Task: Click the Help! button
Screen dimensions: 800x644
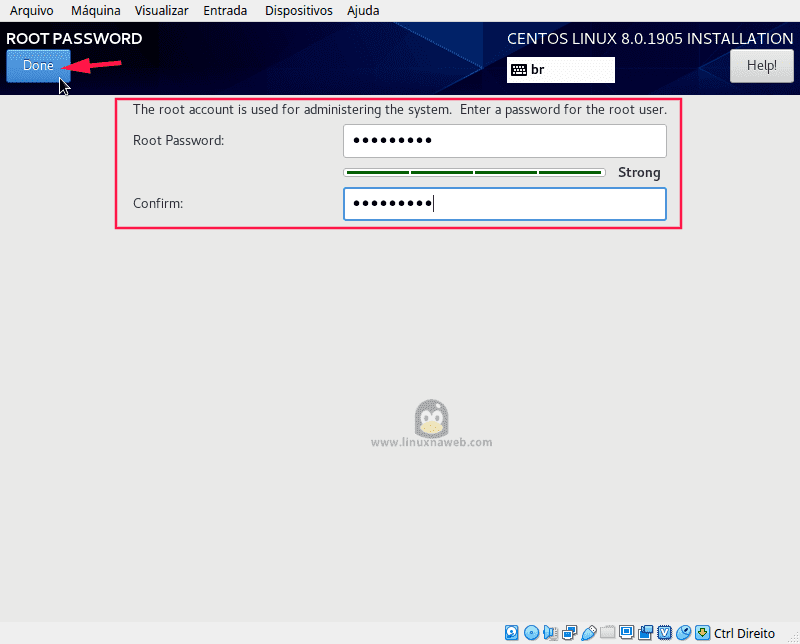Action: [762, 66]
